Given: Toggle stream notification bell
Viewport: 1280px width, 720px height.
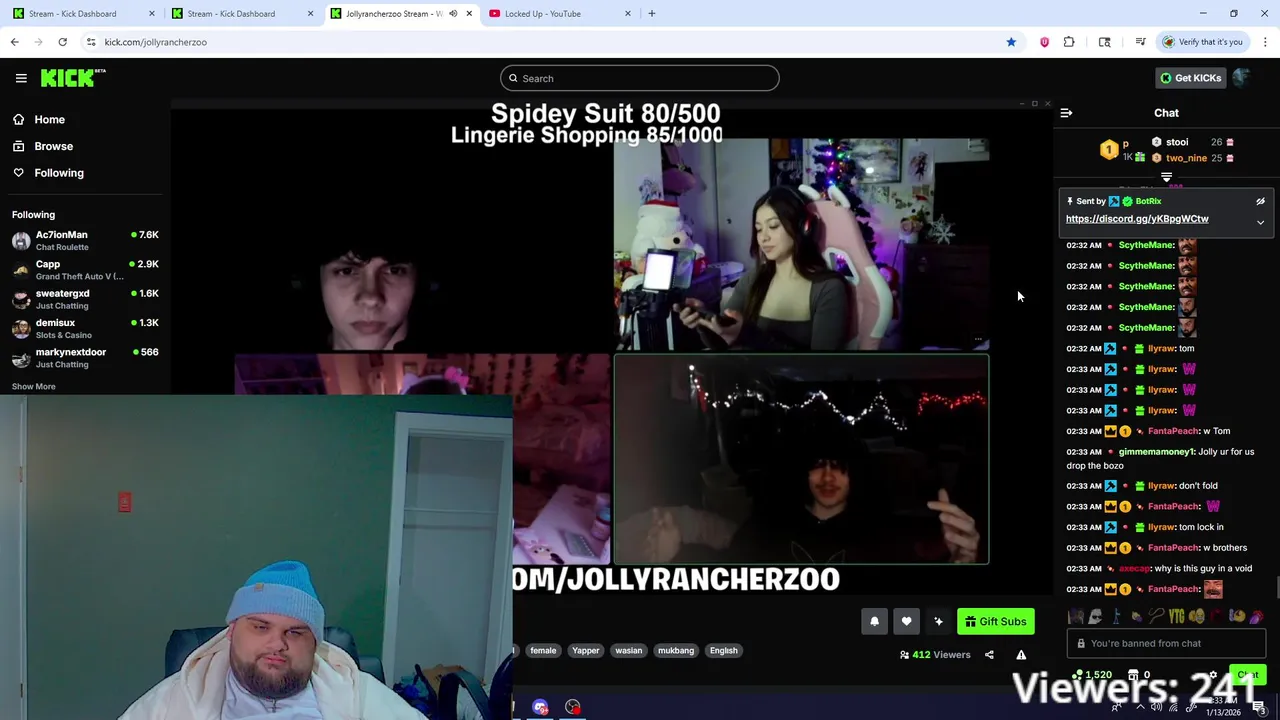Looking at the screenshot, I should tap(874, 622).
